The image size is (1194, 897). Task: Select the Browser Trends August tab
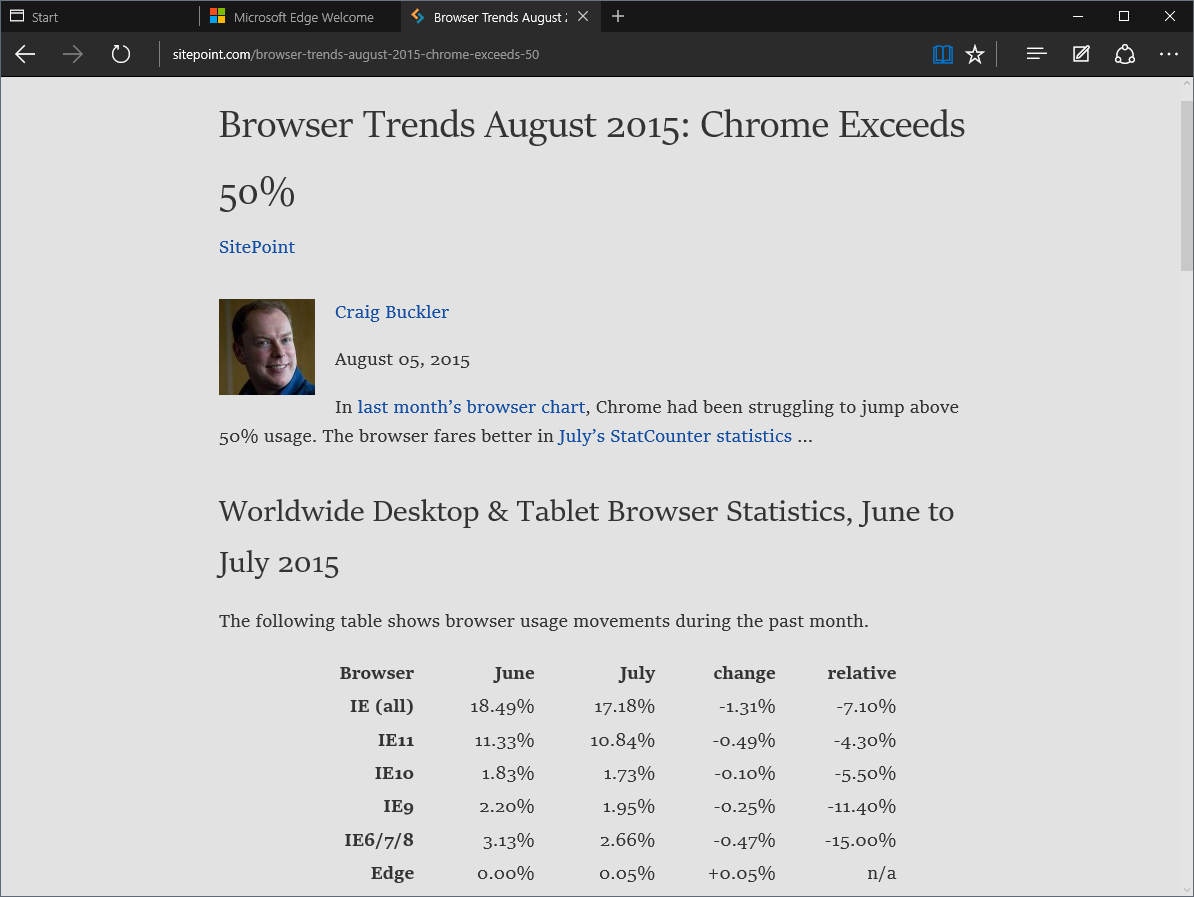500,17
